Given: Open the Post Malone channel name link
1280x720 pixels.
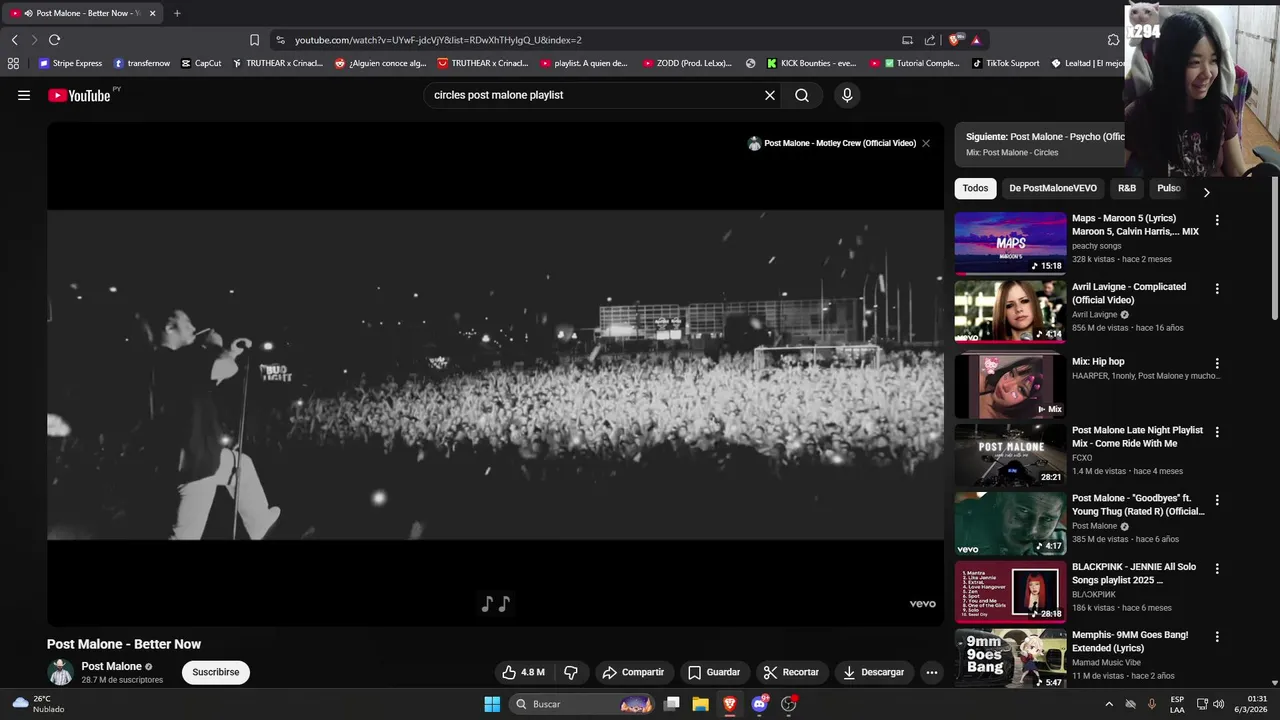Looking at the screenshot, I should tap(111, 666).
